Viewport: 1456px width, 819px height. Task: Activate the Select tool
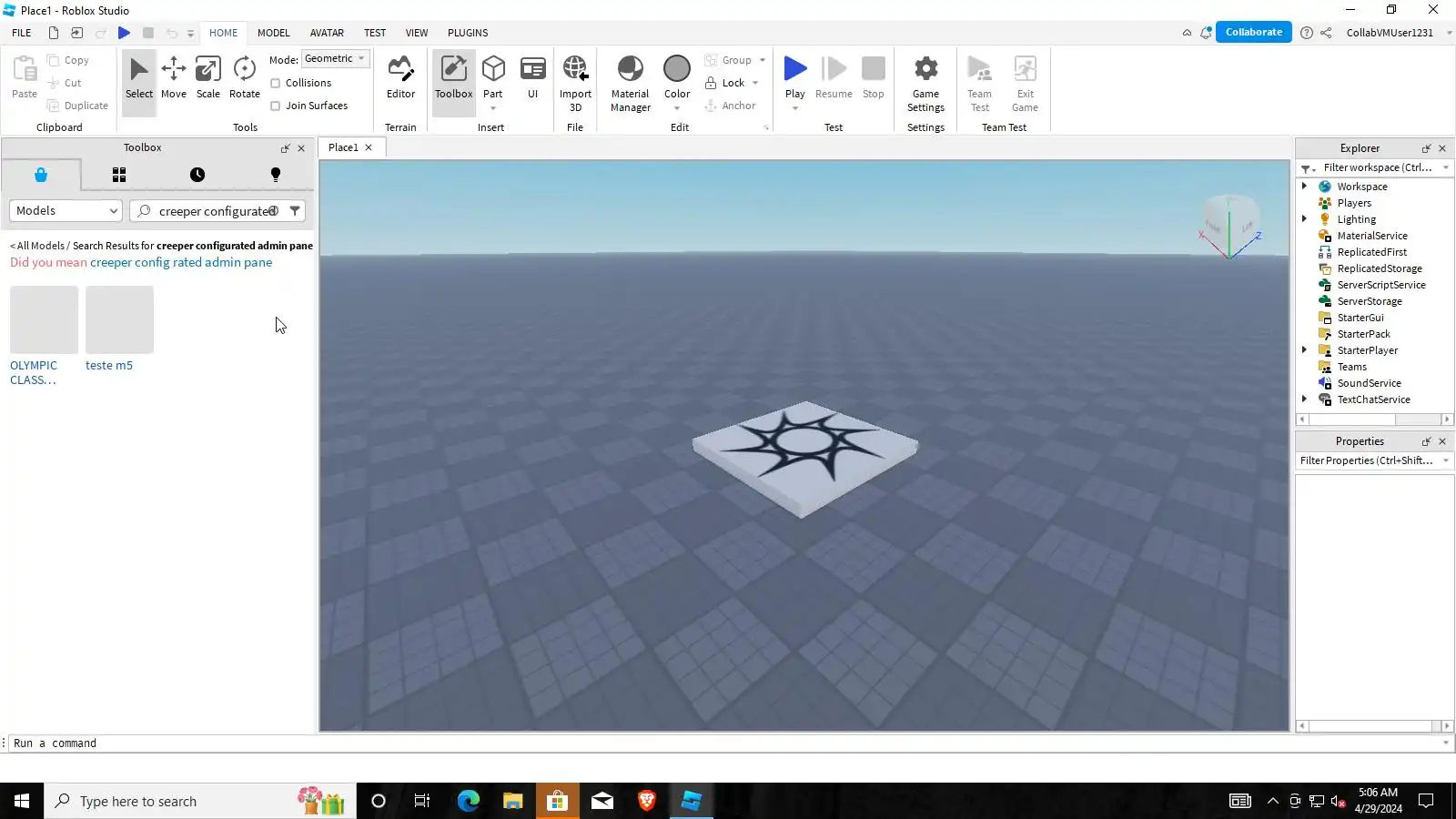pyautogui.click(x=139, y=78)
